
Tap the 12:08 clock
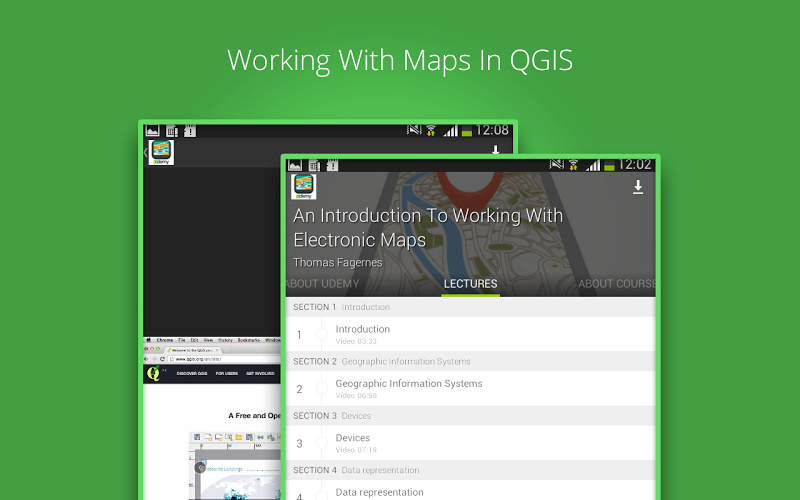pos(492,130)
